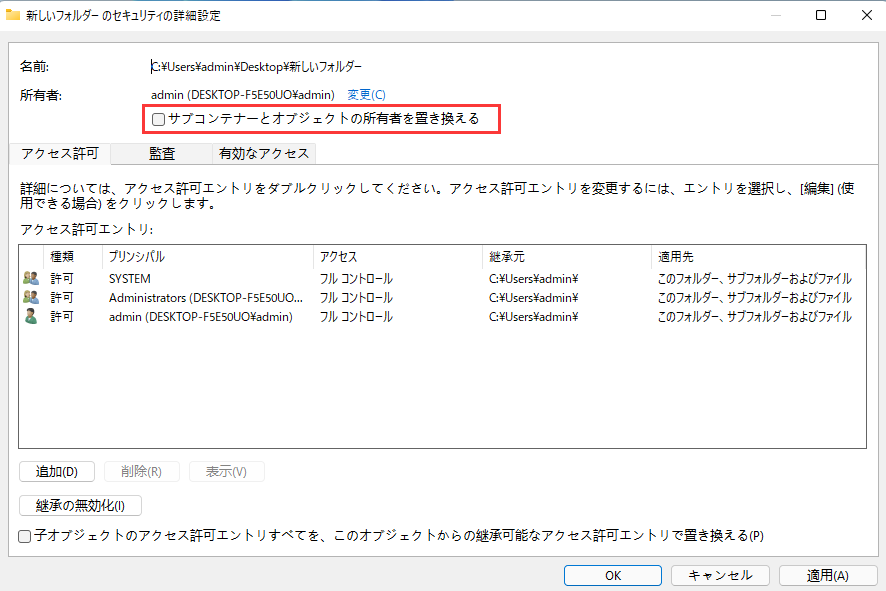This screenshot has width=886, height=591.
Task: Click the user icon beside admin entry
Action: pos(31,316)
